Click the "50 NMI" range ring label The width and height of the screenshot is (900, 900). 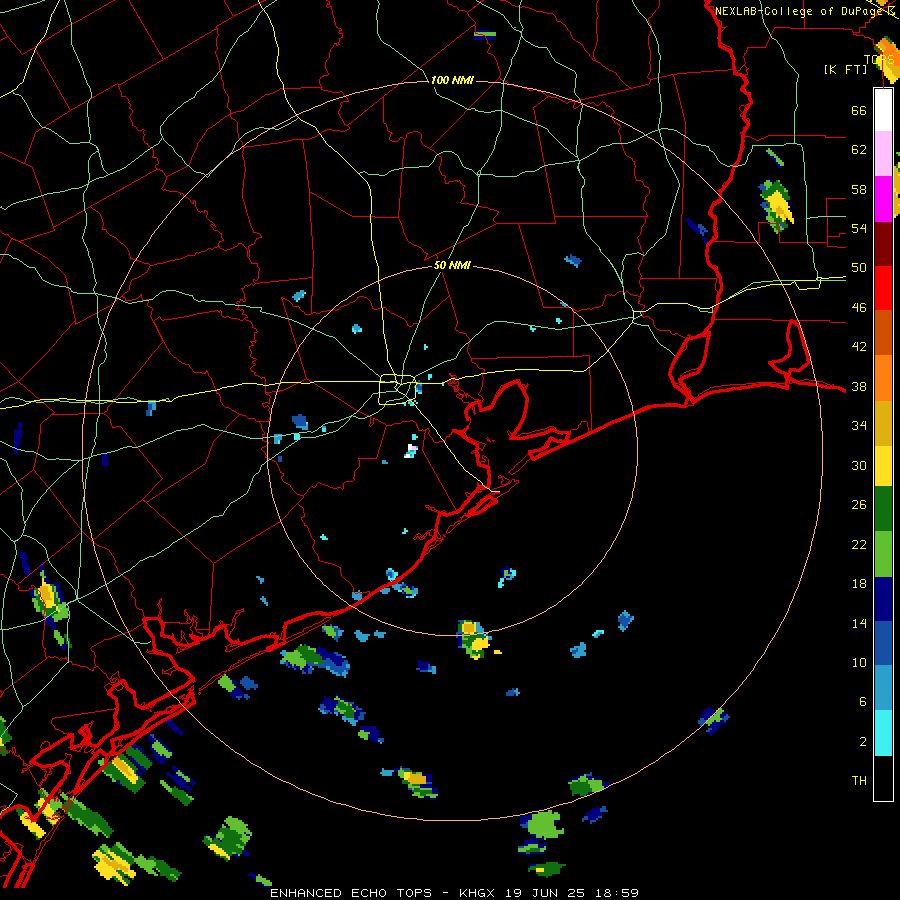pyautogui.click(x=452, y=265)
